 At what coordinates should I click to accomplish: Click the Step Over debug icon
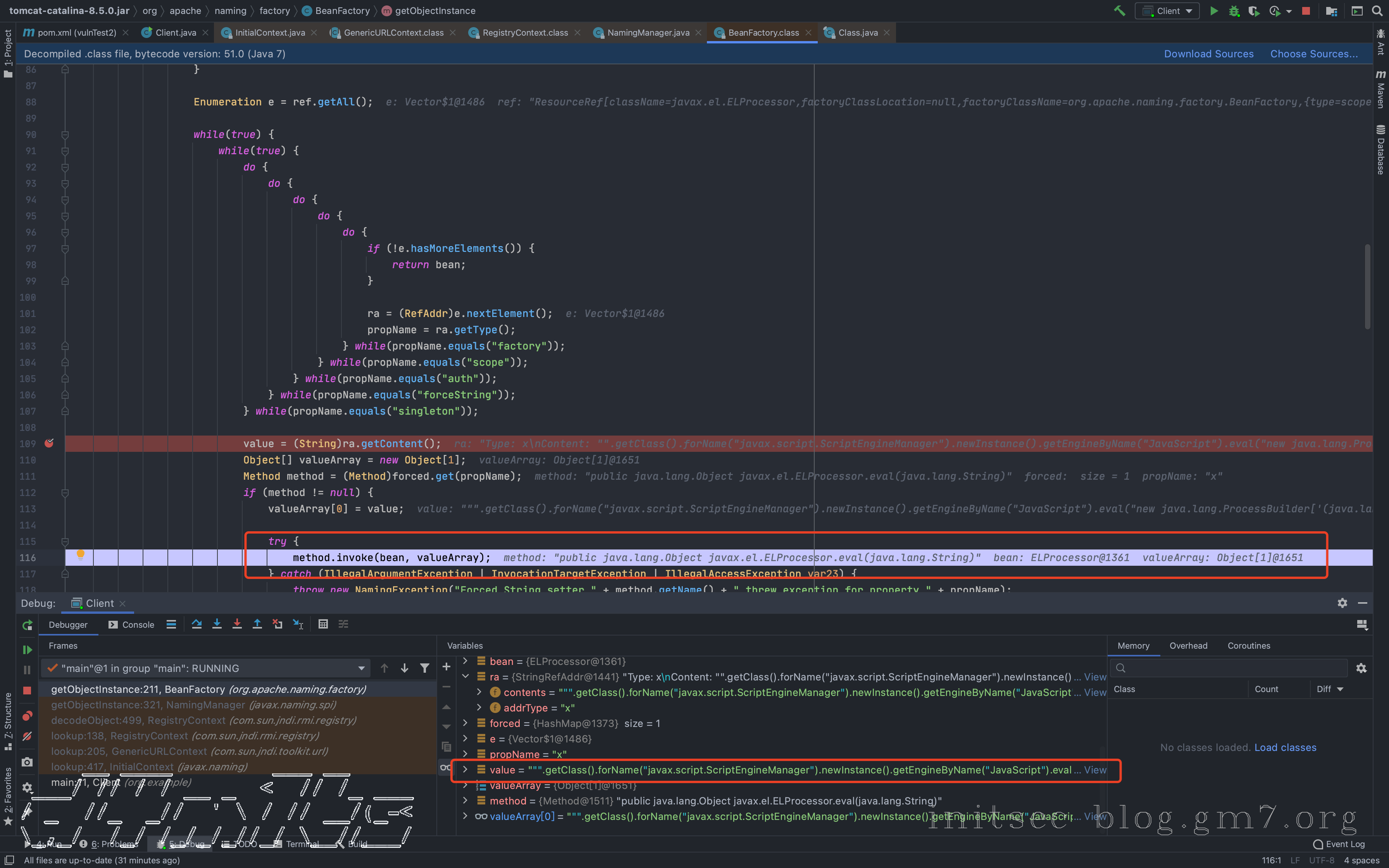196,624
